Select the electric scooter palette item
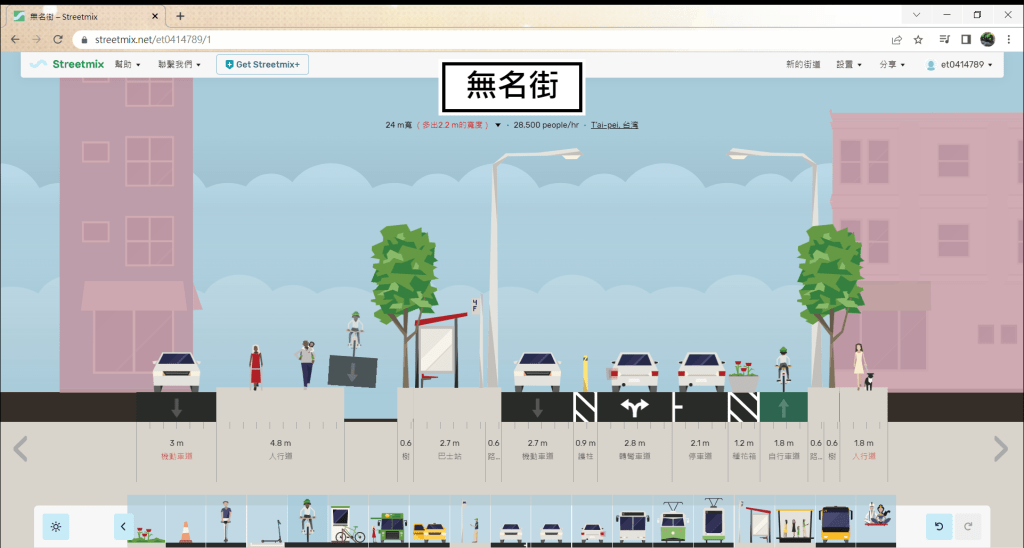Viewport: 1024px width, 548px height. pos(267,520)
